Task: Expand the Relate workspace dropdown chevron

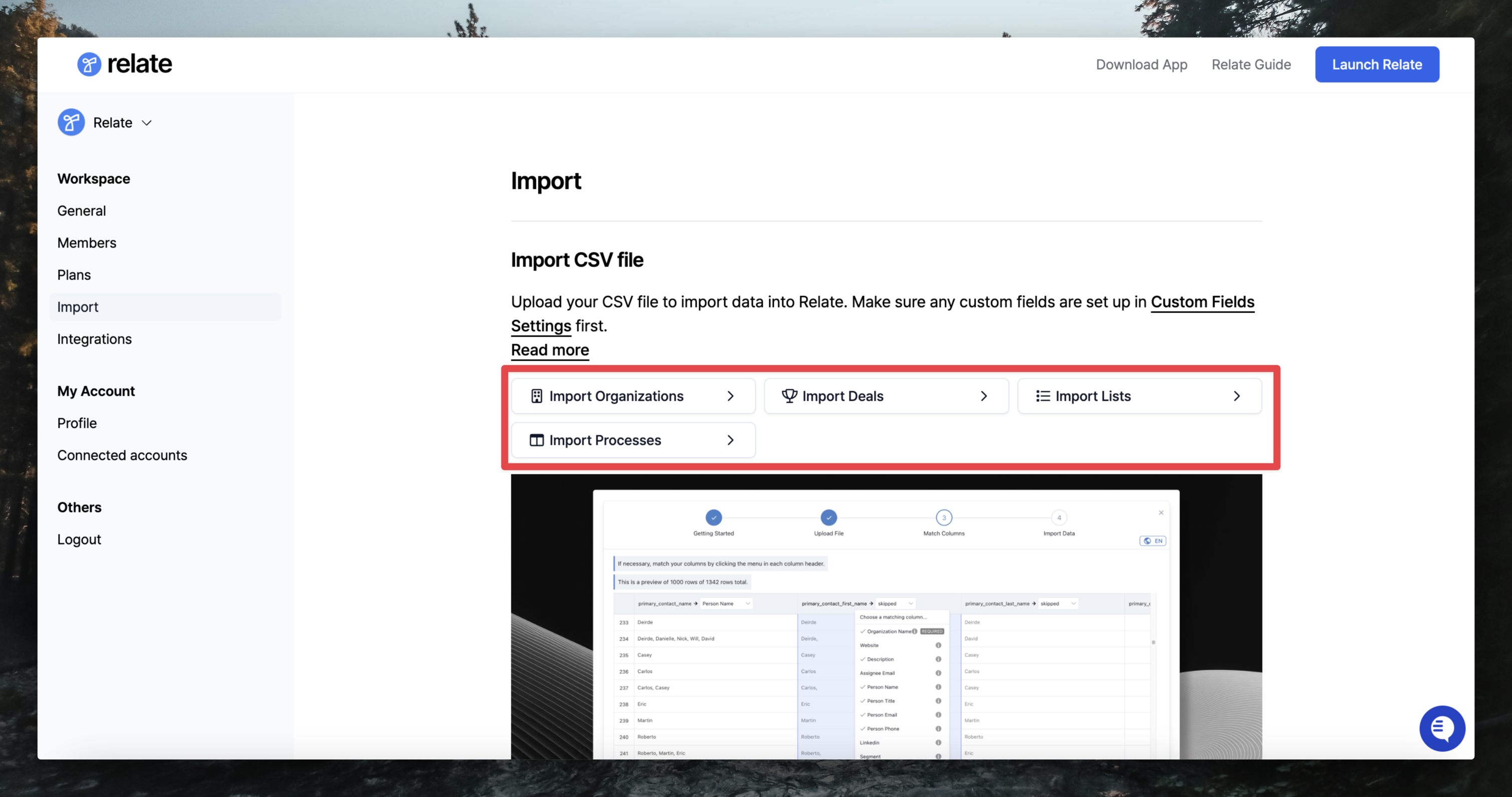Action: click(147, 123)
